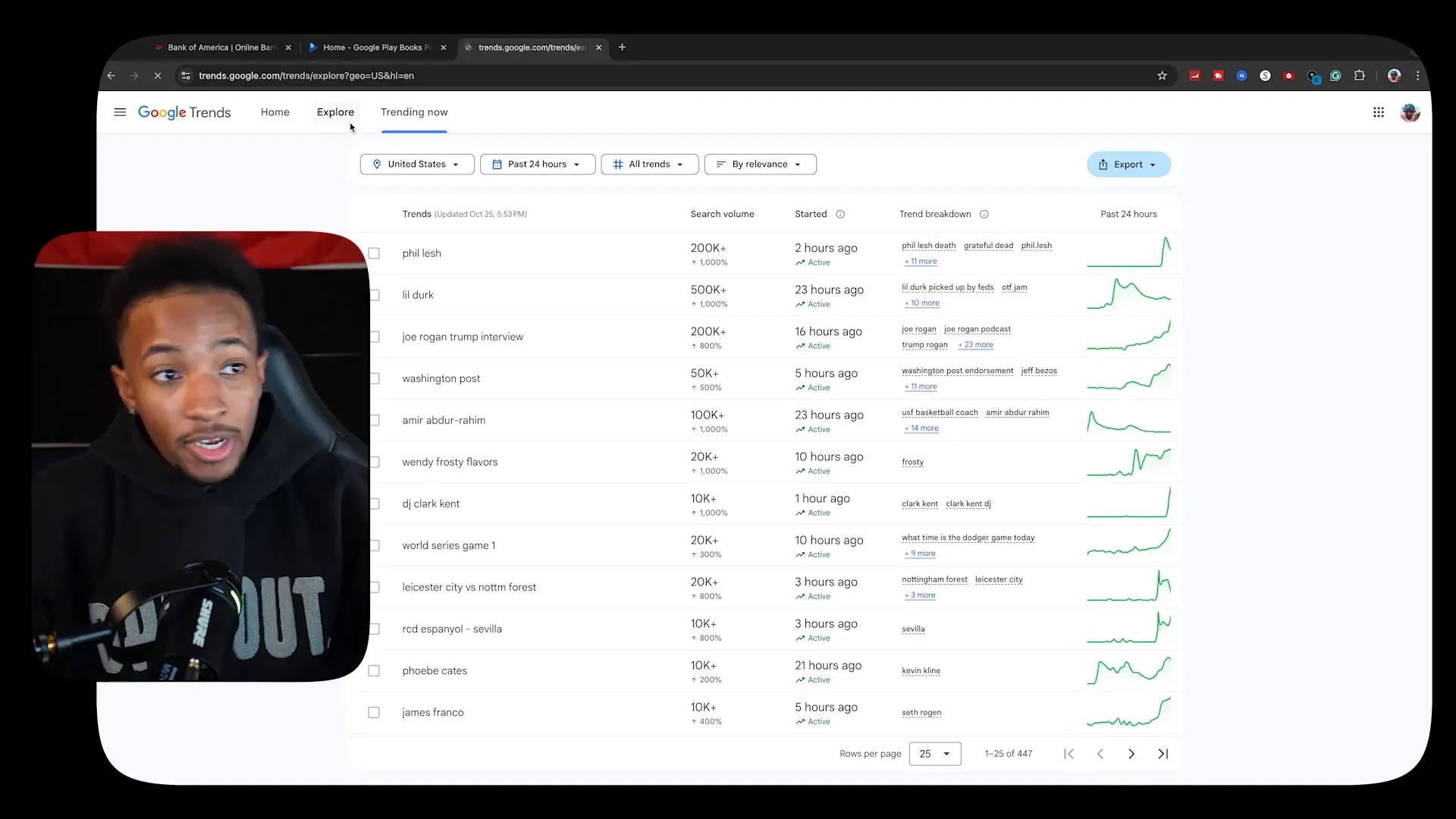Open the Past 24 hours dropdown
This screenshot has width=1456, height=819.
(x=538, y=165)
